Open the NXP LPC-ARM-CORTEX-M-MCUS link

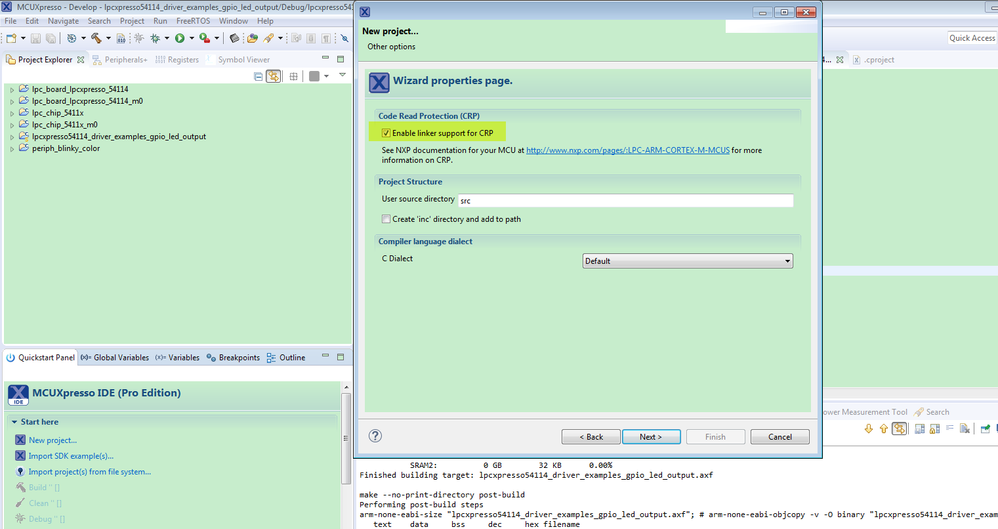[x=628, y=150]
